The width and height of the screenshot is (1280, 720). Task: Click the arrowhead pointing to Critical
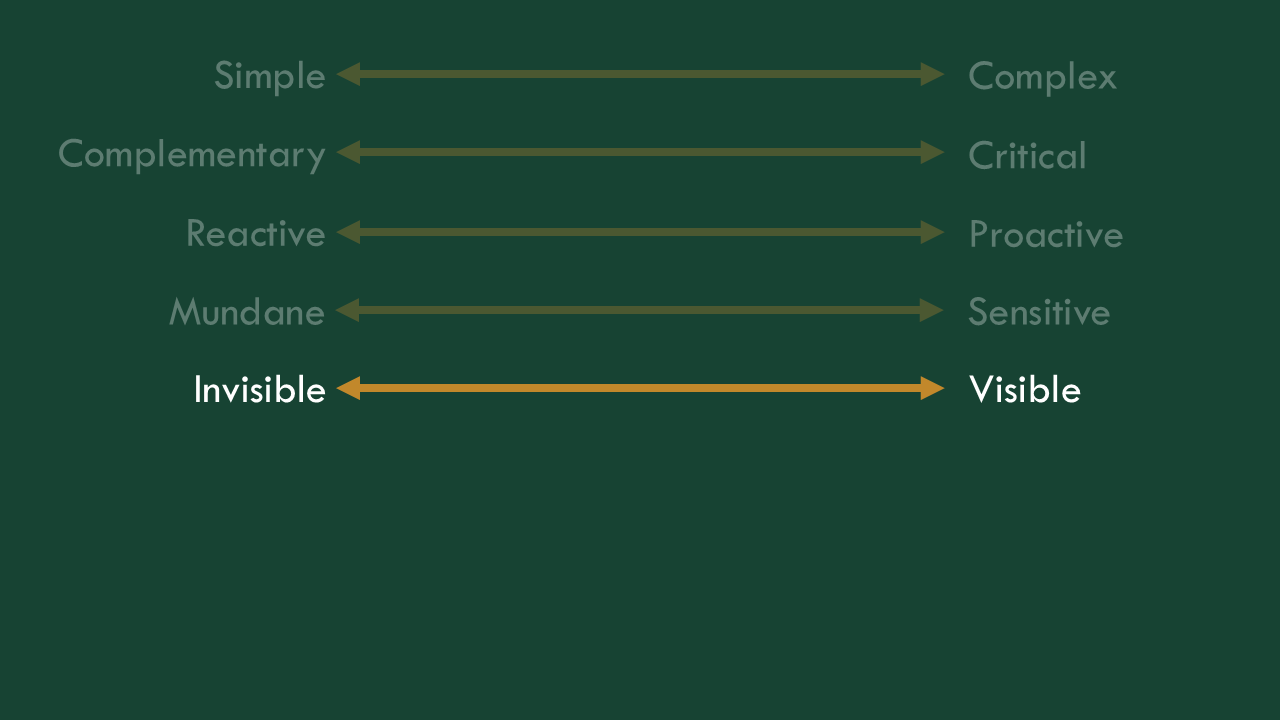(932, 152)
